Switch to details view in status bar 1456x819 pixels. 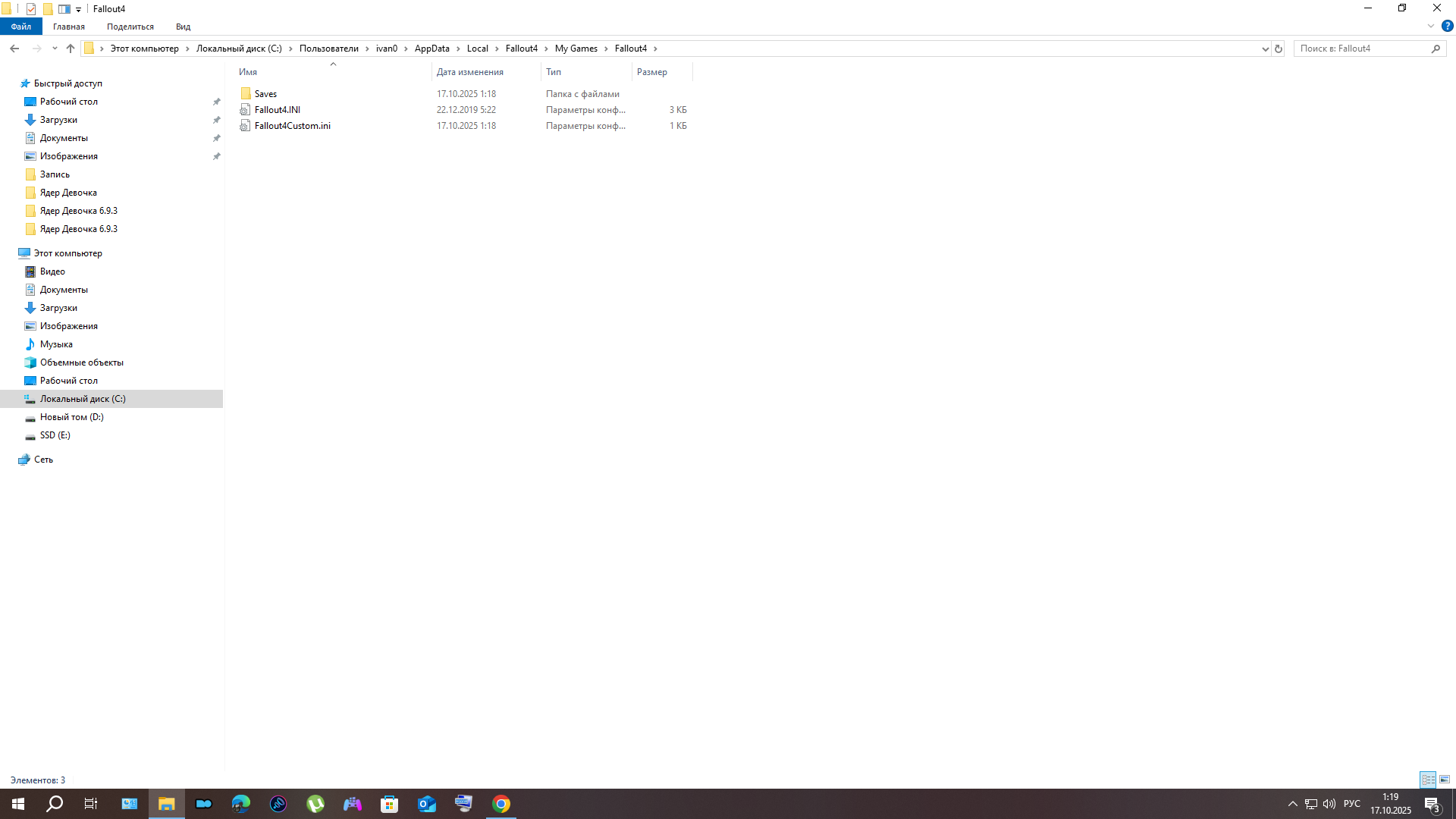click(x=1428, y=780)
